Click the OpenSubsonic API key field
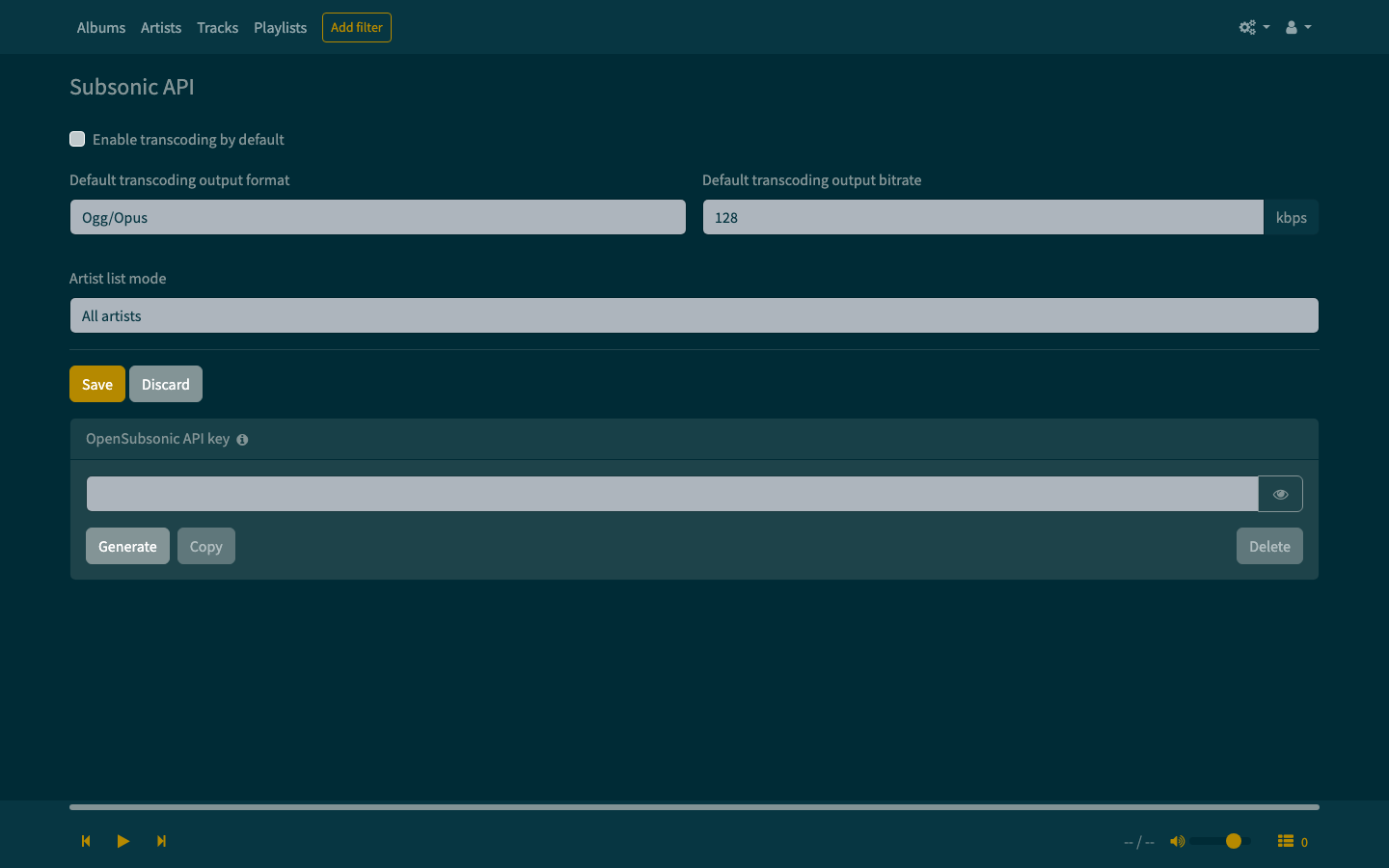 (672, 494)
